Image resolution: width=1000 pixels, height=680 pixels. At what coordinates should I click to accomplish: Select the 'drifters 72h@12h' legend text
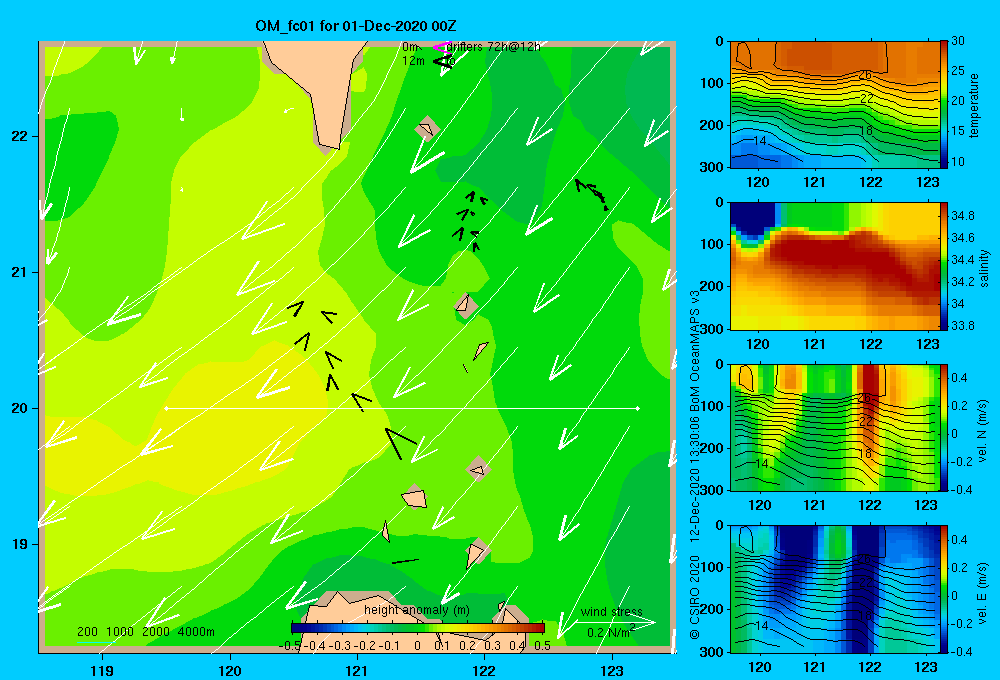pos(494,47)
